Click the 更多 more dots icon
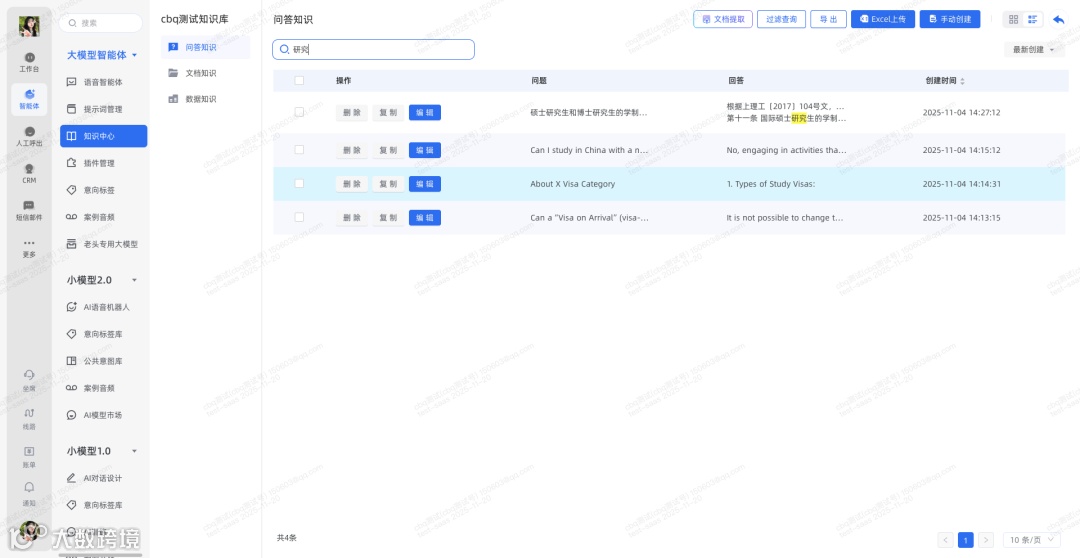This screenshot has width=1080, height=558. tap(29, 247)
